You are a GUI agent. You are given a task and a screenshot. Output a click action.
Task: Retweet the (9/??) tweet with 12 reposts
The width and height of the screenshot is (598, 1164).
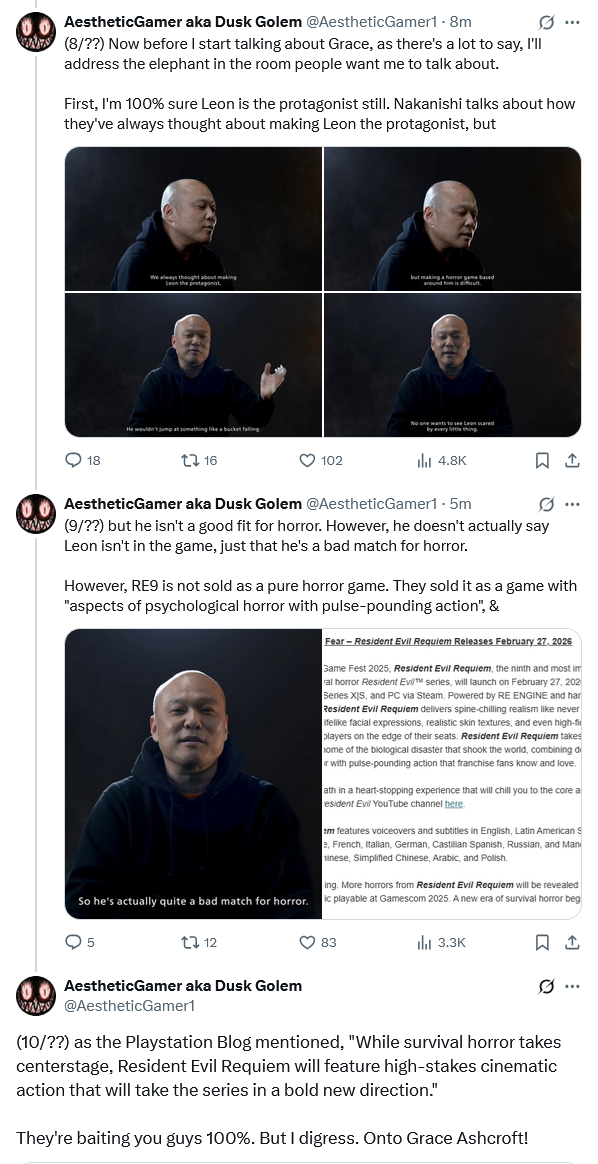click(199, 942)
